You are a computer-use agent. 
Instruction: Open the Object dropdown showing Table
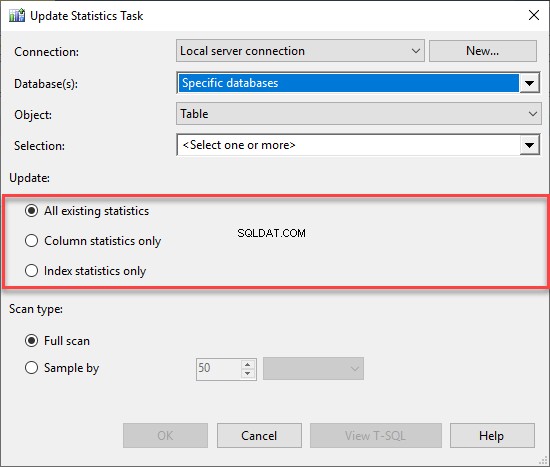pos(358,114)
